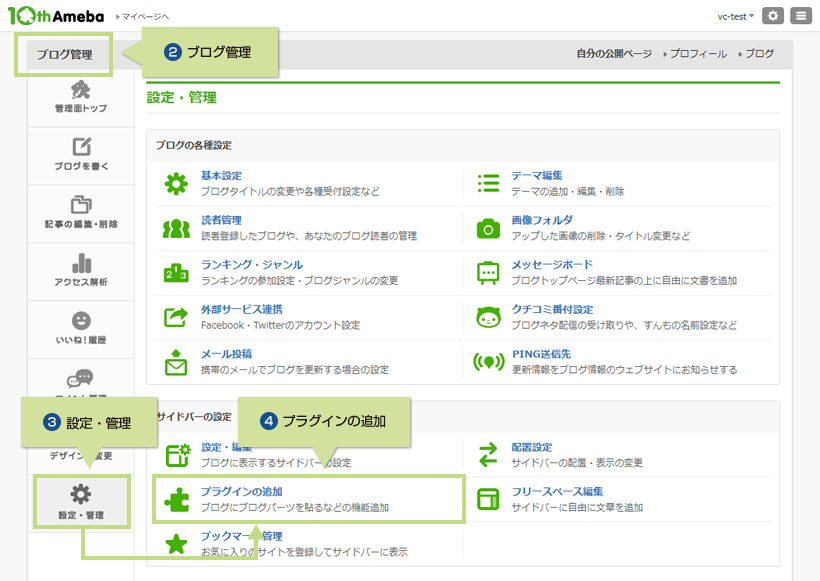The height and width of the screenshot is (581, 820).
Task: Open 記事の編集・削除 in sidebar
Action: click(81, 213)
